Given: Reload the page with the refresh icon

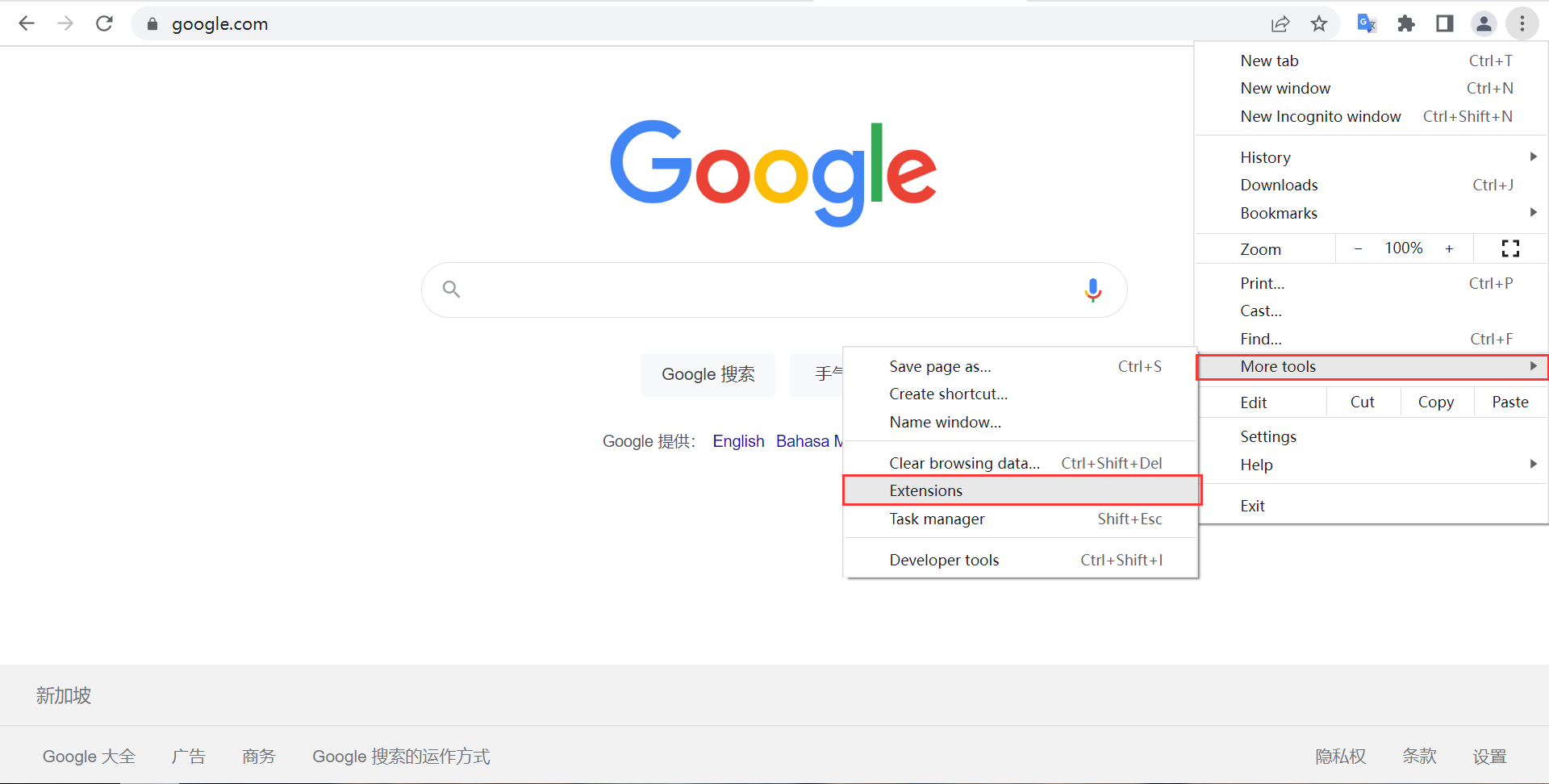Looking at the screenshot, I should tap(104, 23).
